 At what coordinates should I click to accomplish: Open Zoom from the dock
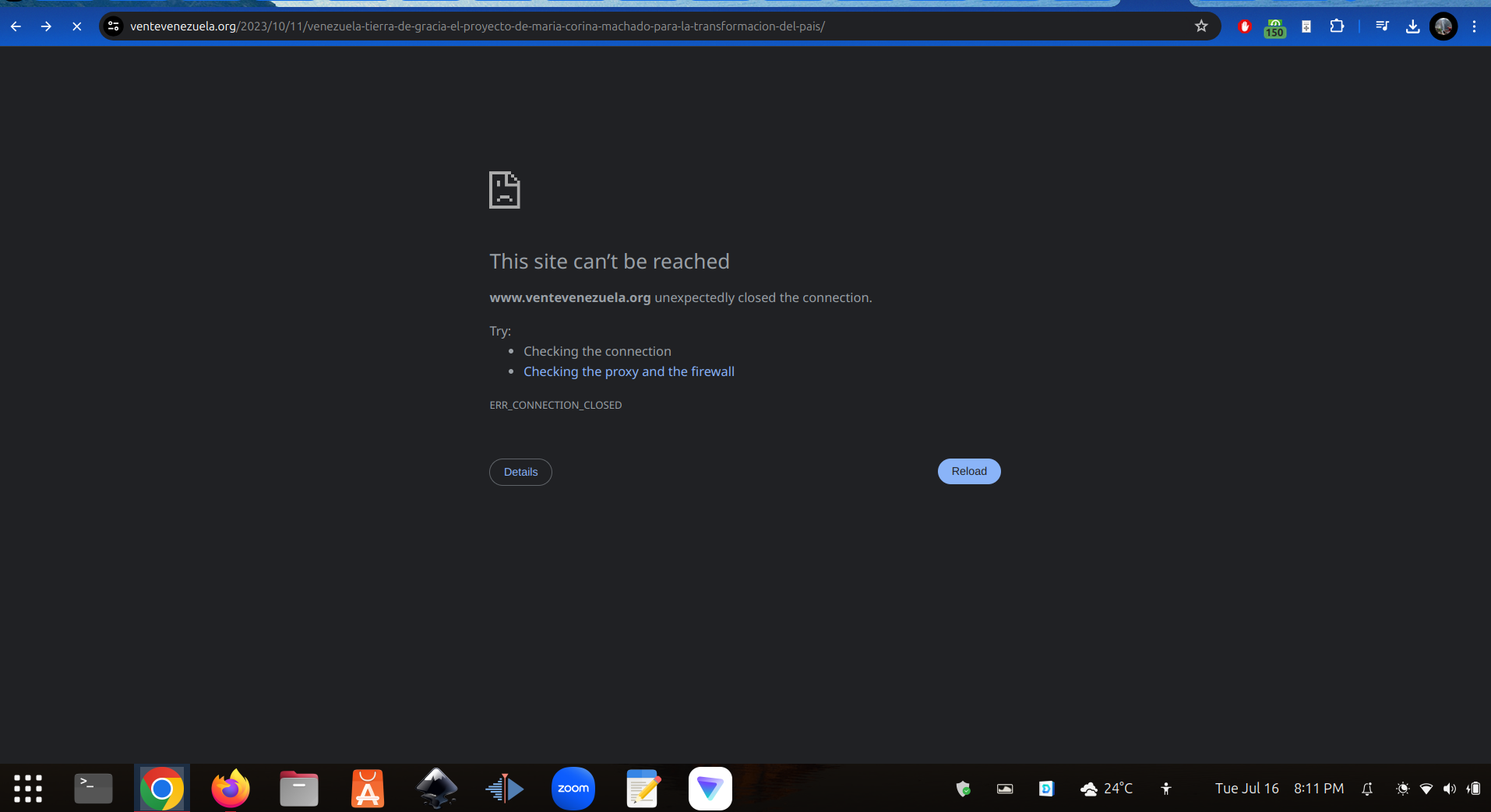[x=573, y=789]
